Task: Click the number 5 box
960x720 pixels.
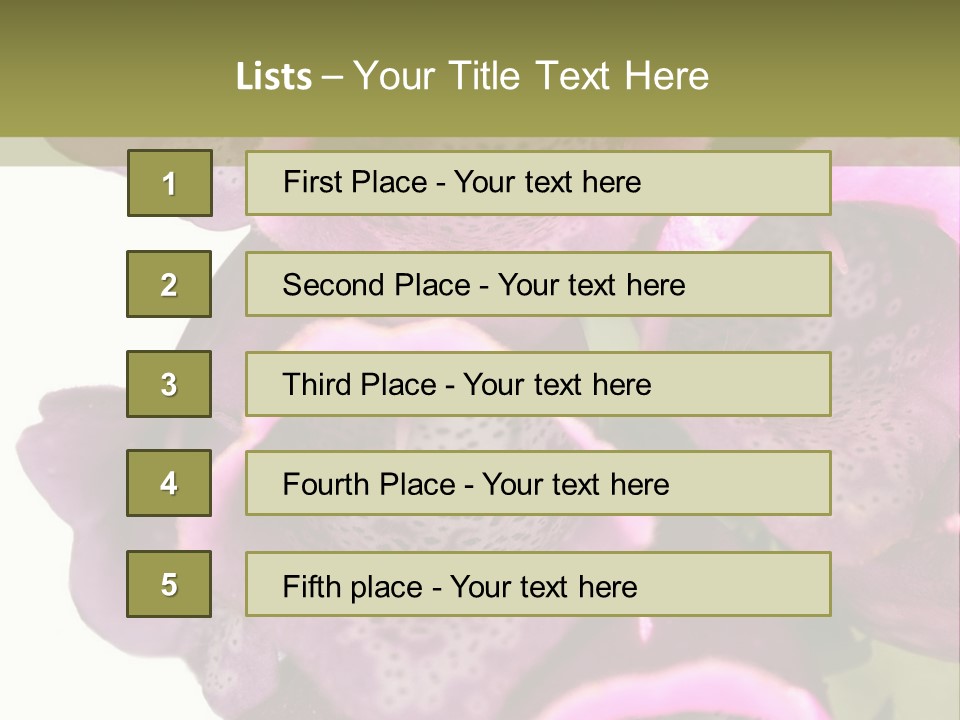Action: tap(169, 584)
